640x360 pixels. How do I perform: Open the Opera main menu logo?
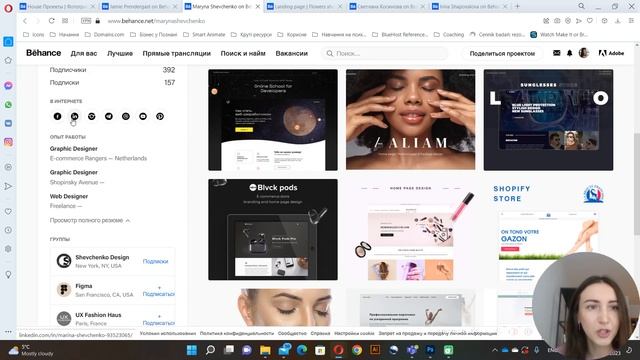click(8, 8)
